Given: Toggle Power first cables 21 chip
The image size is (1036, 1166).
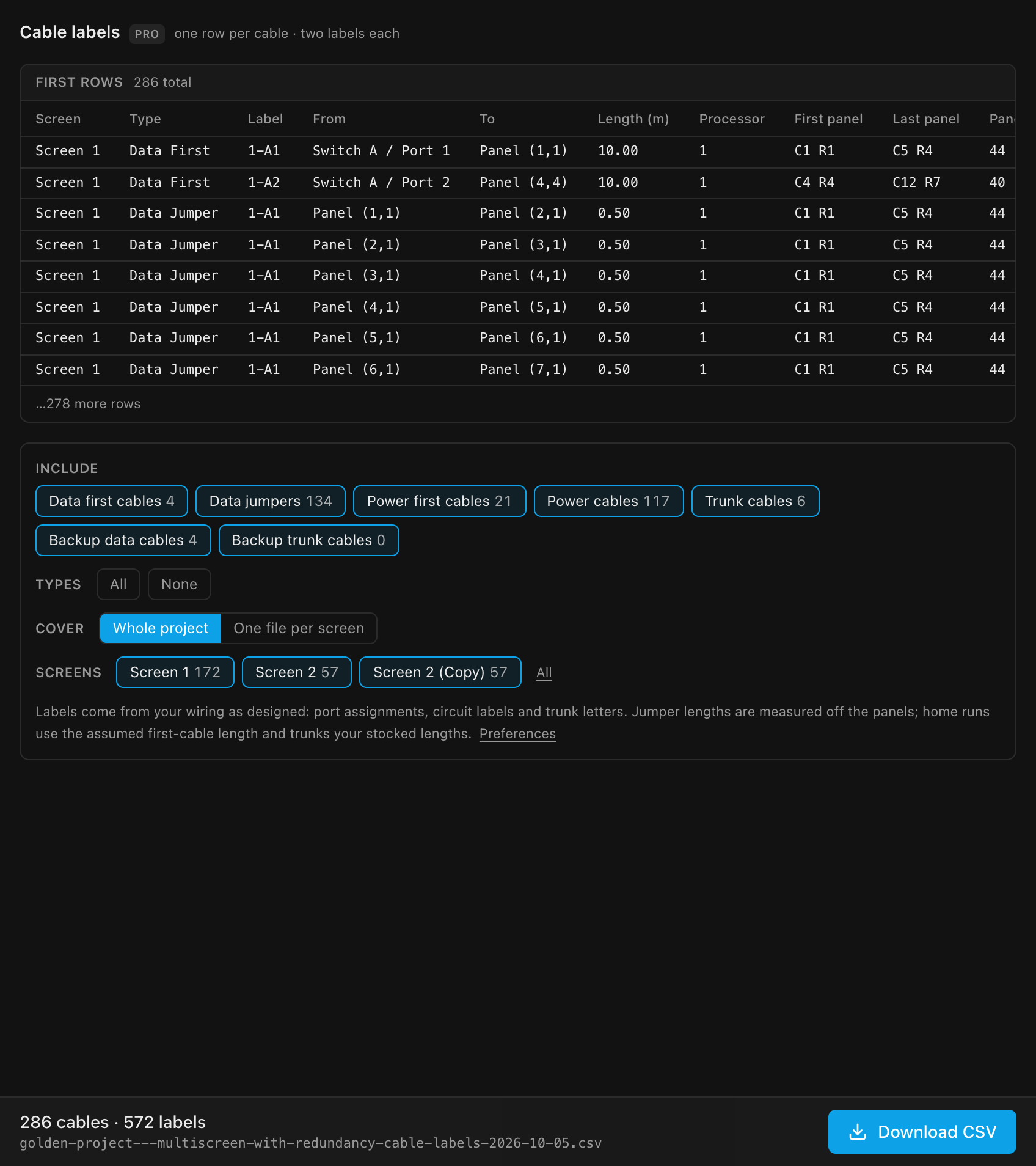Looking at the screenshot, I should coord(439,501).
